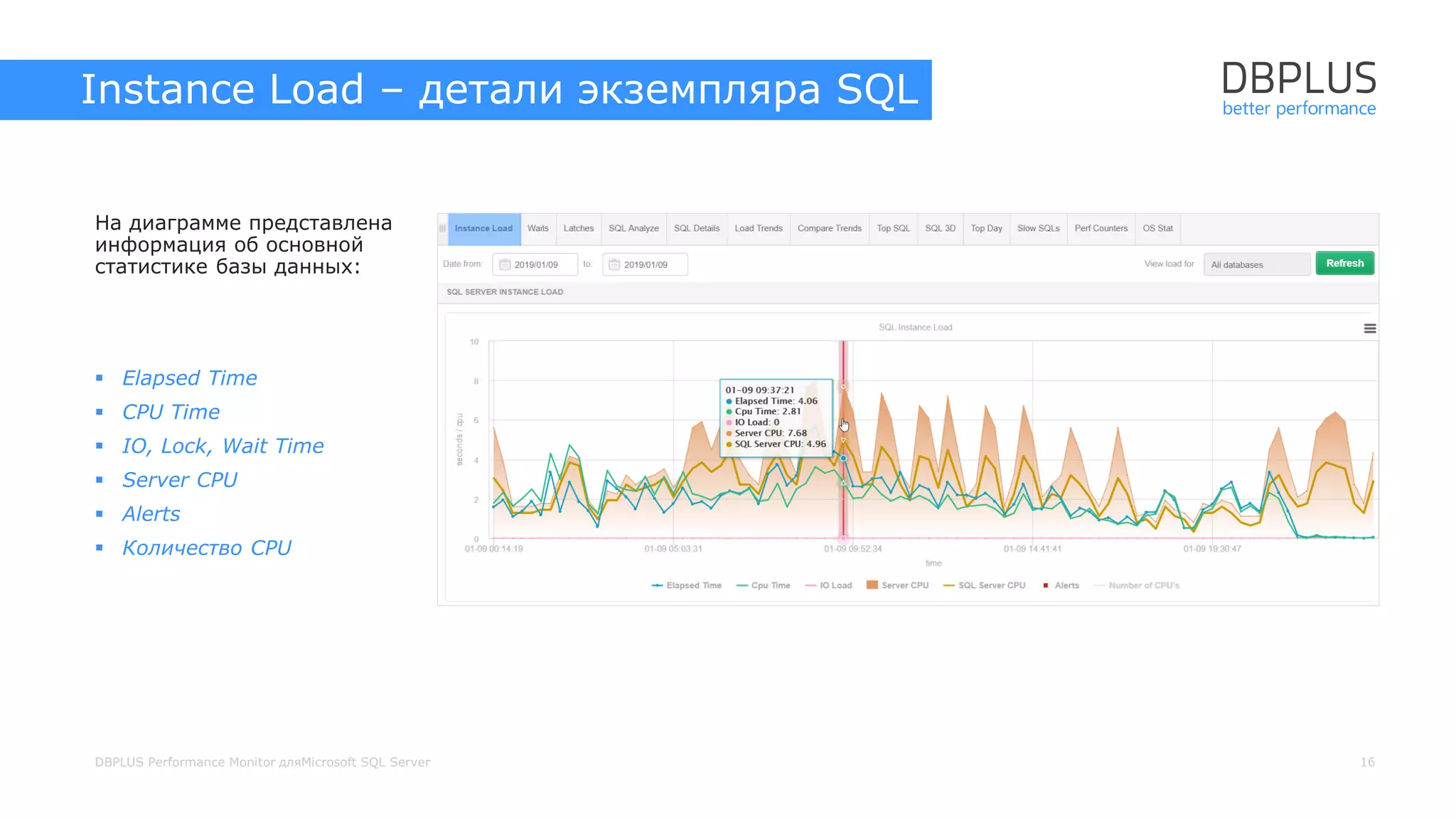Click tooltip timestamp 01-09 09:37:21
Screen dimensions: 1456x819
(759, 390)
